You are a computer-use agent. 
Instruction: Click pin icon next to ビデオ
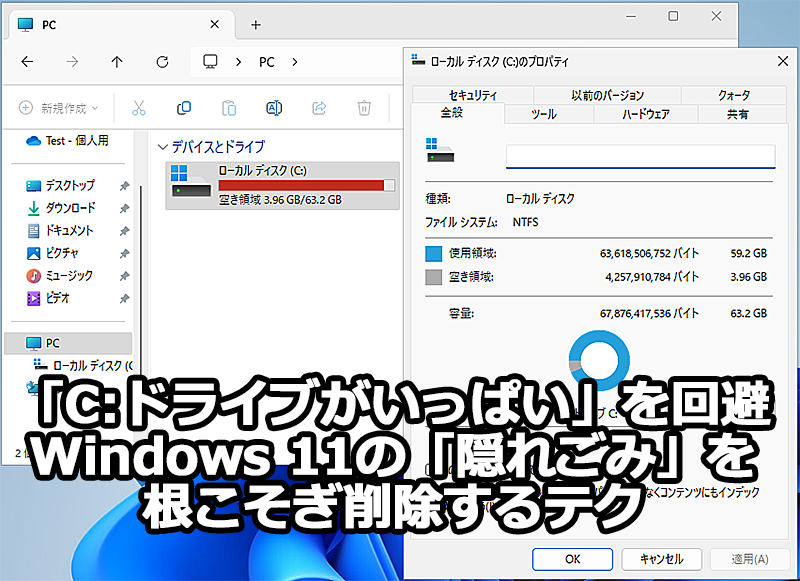tap(124, 298)
